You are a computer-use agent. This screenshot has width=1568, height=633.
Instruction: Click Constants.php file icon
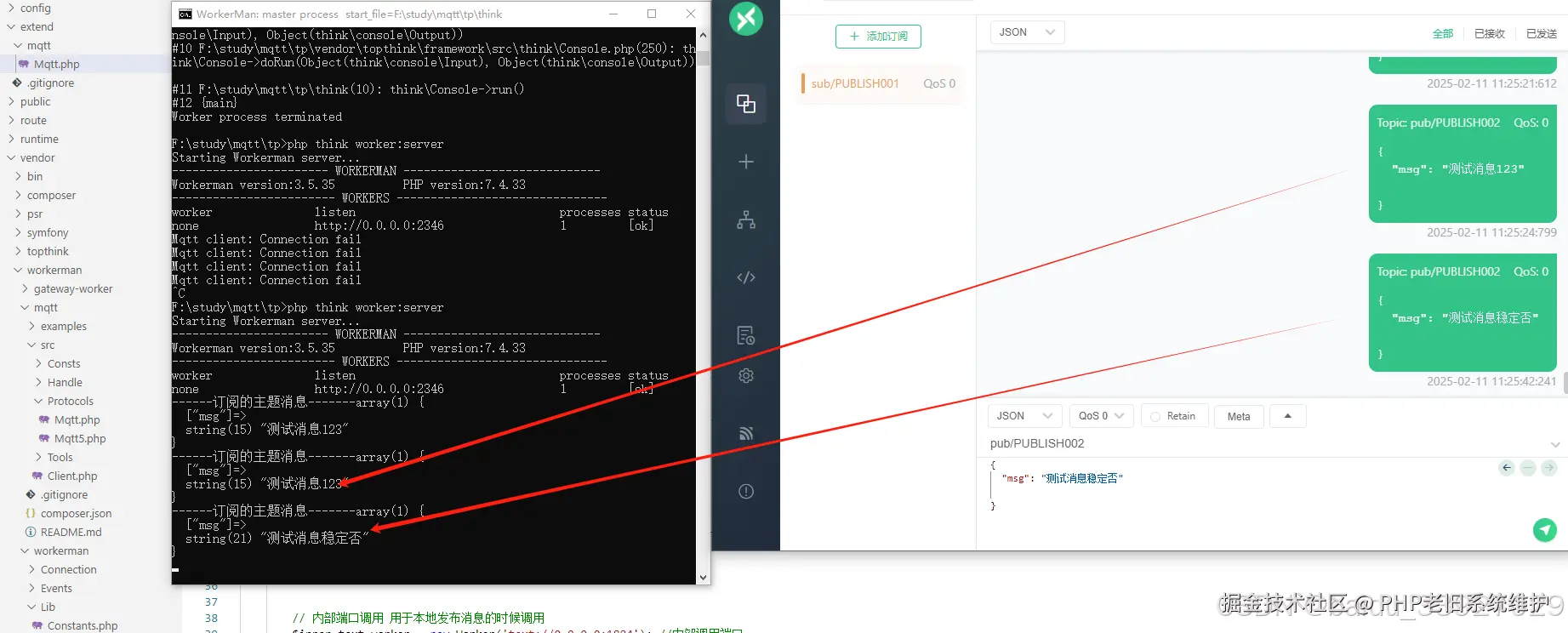[37, 625]
